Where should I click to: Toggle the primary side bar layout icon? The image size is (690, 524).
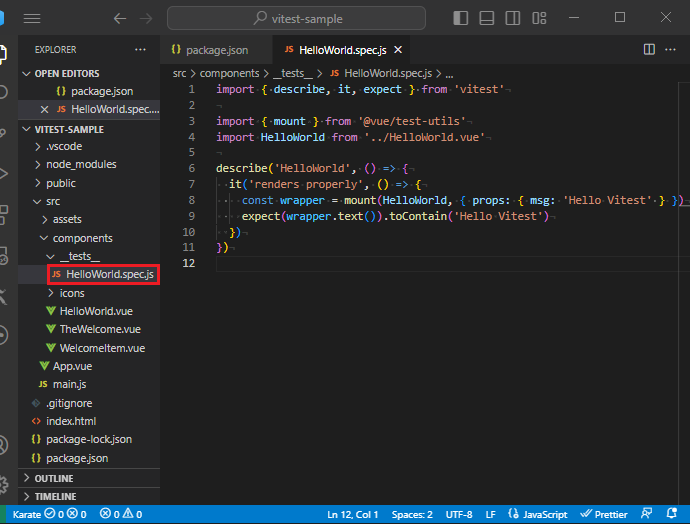[460, 18]
